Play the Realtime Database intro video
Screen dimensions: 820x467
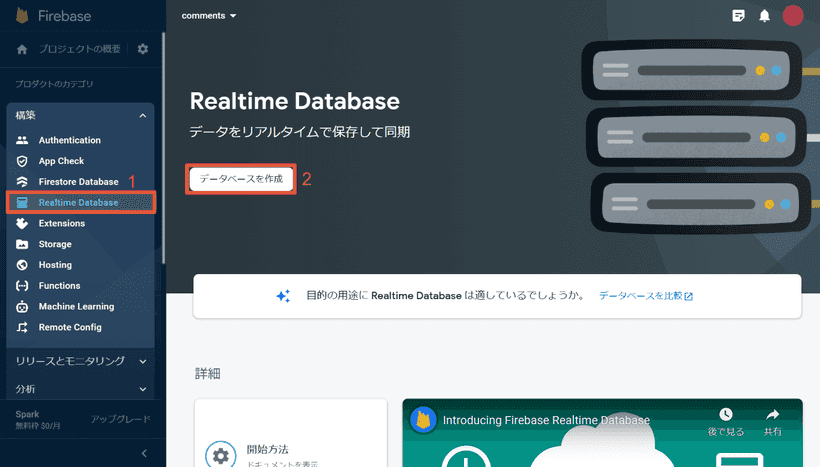tap(602, 434)
